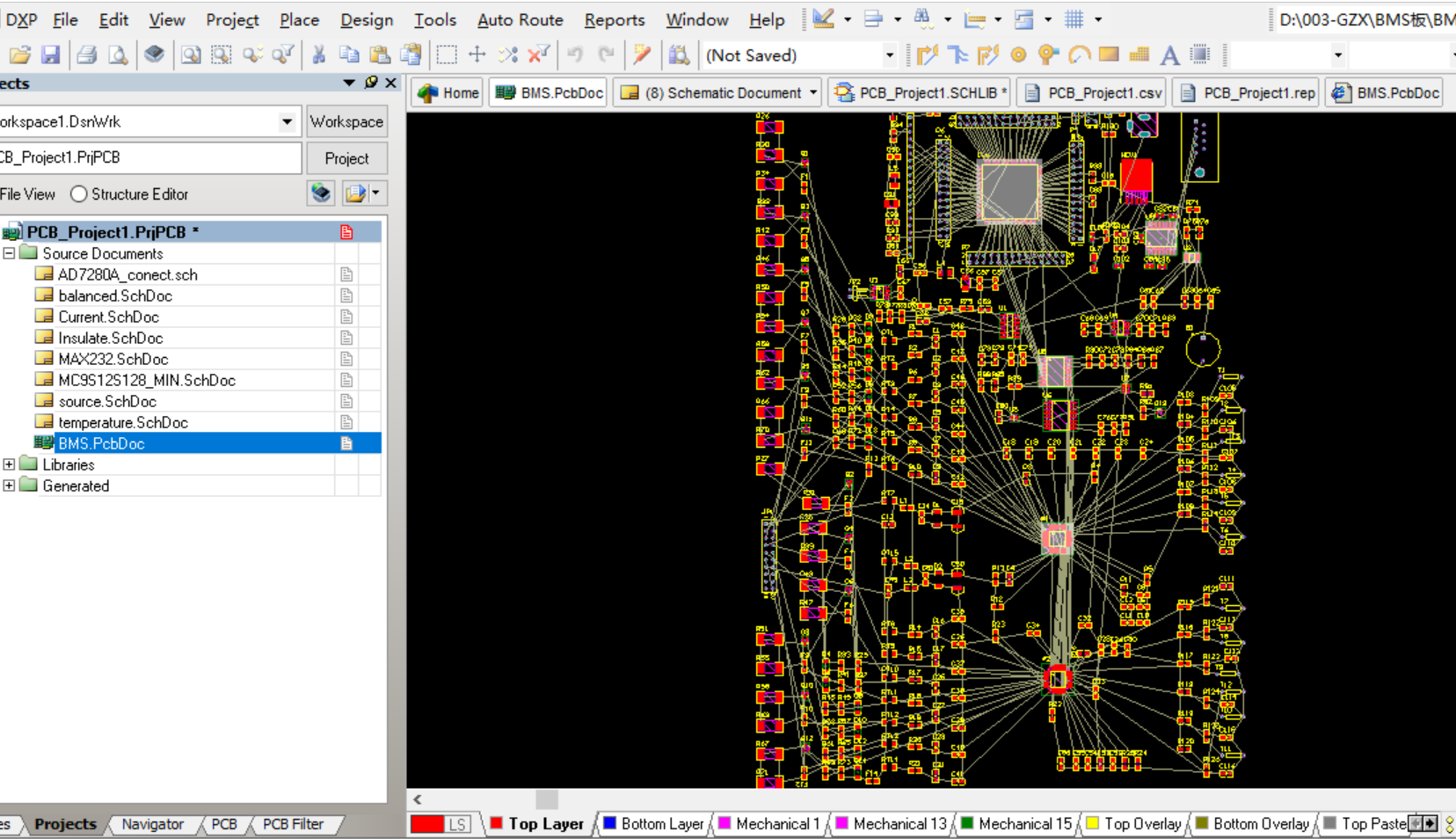Select the Bottom Layer tab

(x=653, y=824)
